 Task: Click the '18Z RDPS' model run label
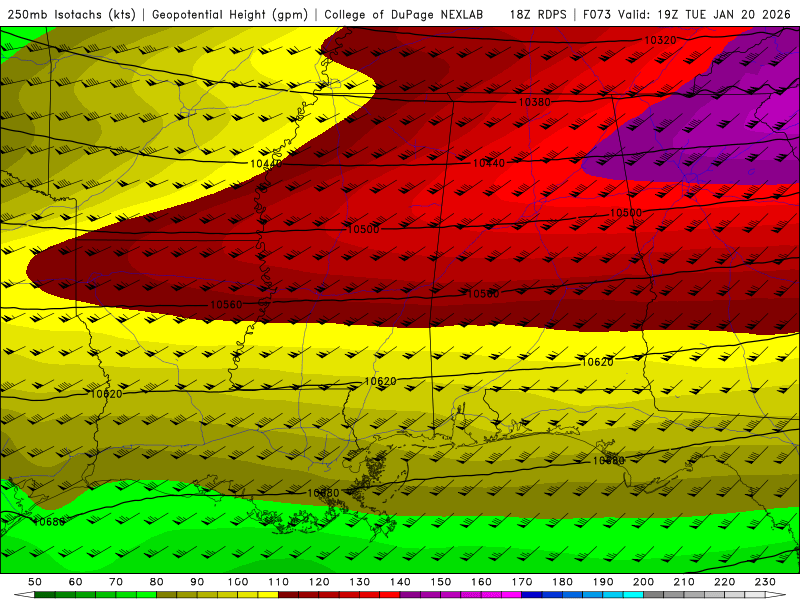[x=538, y=14]
